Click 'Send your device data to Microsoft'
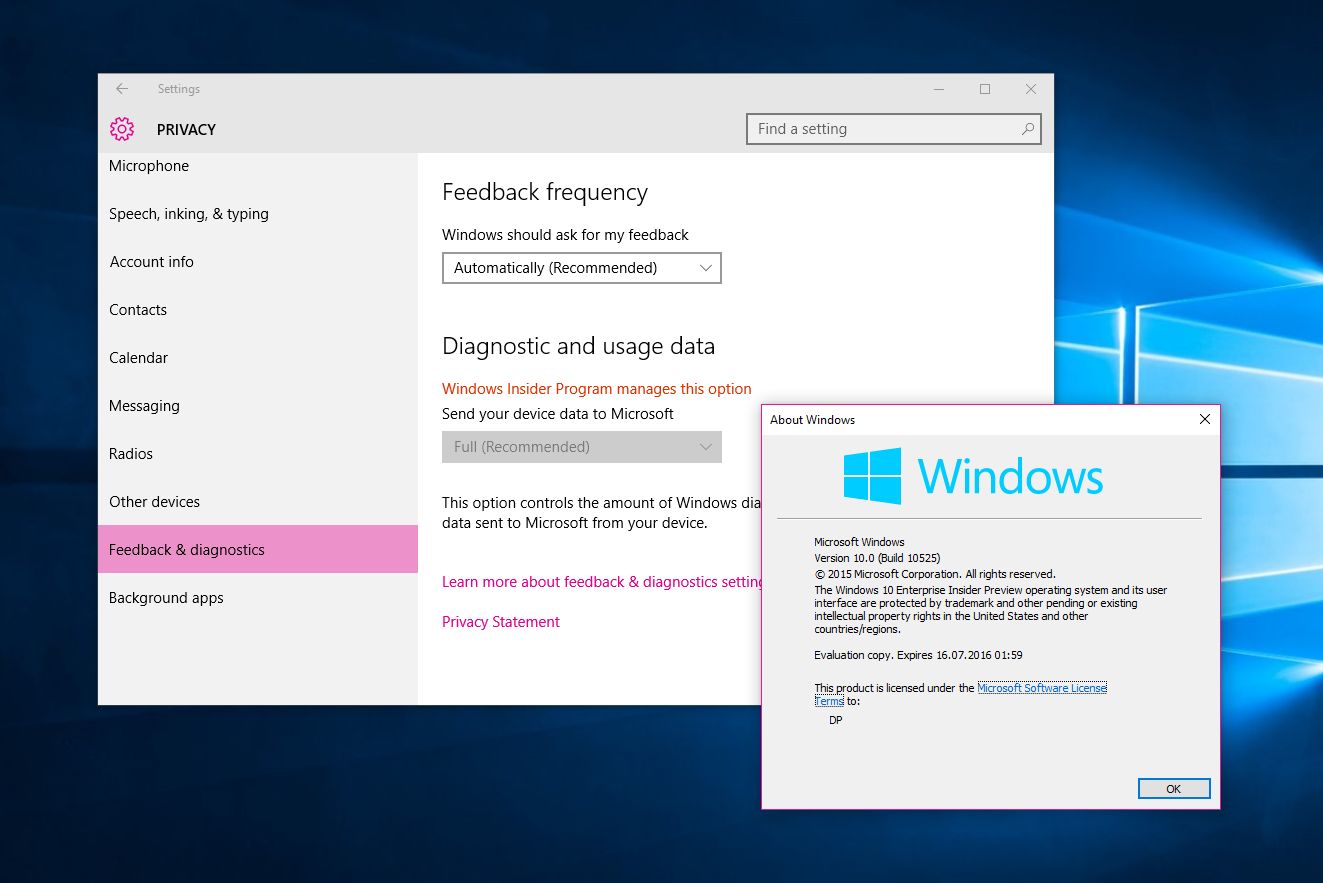The width and height of the screenshot is (1323, 883). [x=558, y=414]
